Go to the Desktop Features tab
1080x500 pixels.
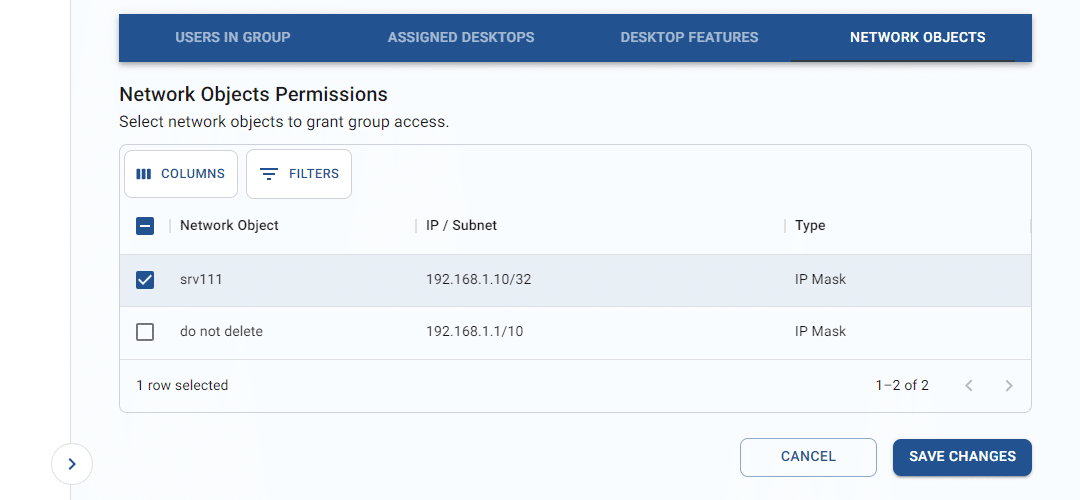click(689, 37)
